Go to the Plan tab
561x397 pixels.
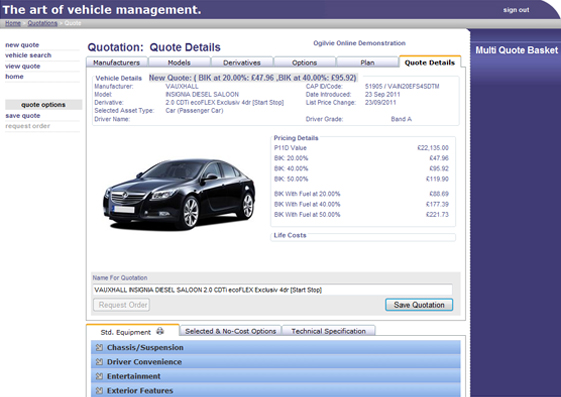coord(367,63)
